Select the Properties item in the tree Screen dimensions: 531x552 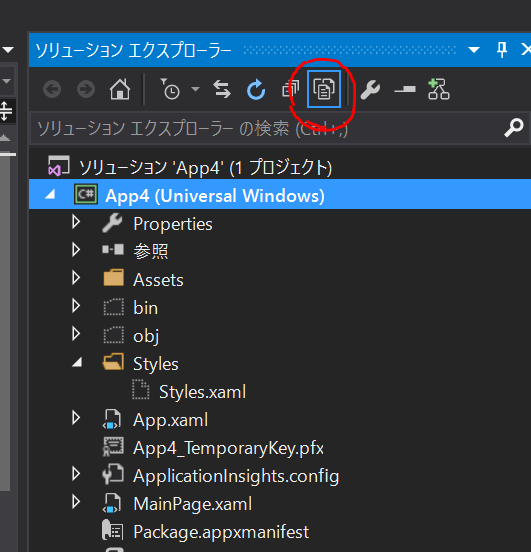tap(173, 224)
